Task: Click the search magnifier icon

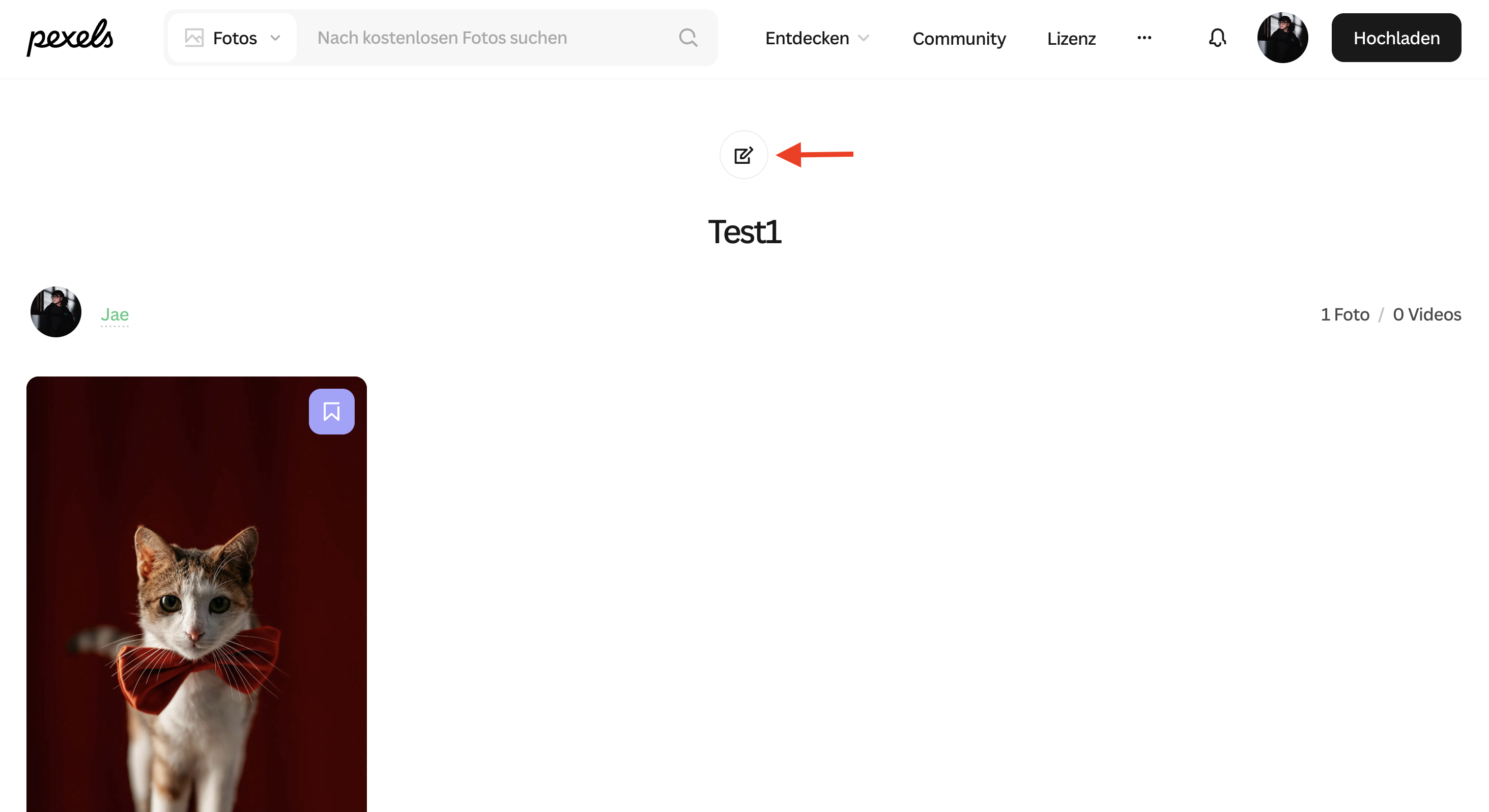Action: click(688, 38)
